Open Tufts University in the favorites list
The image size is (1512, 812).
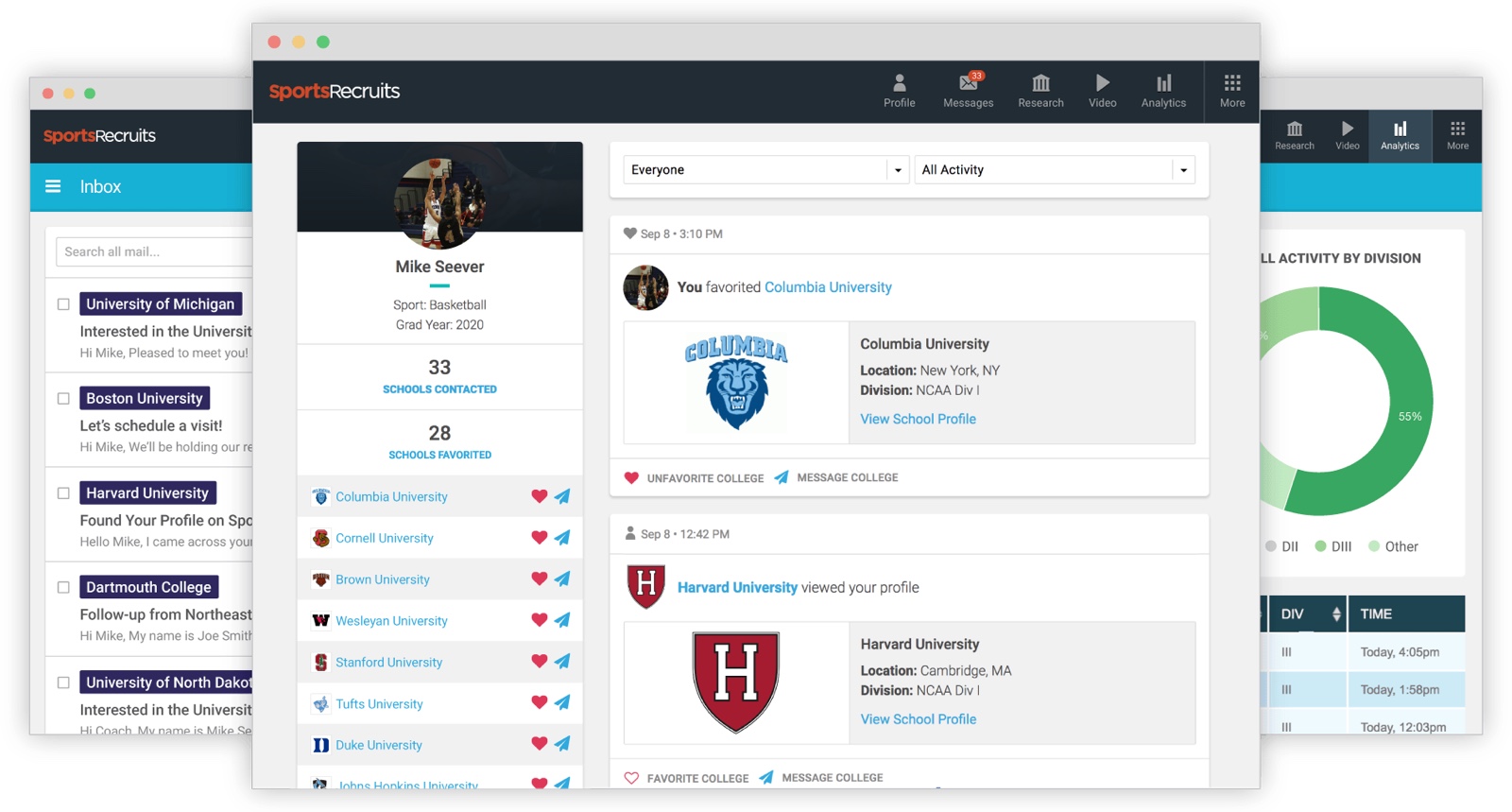(x=379, y=704)
